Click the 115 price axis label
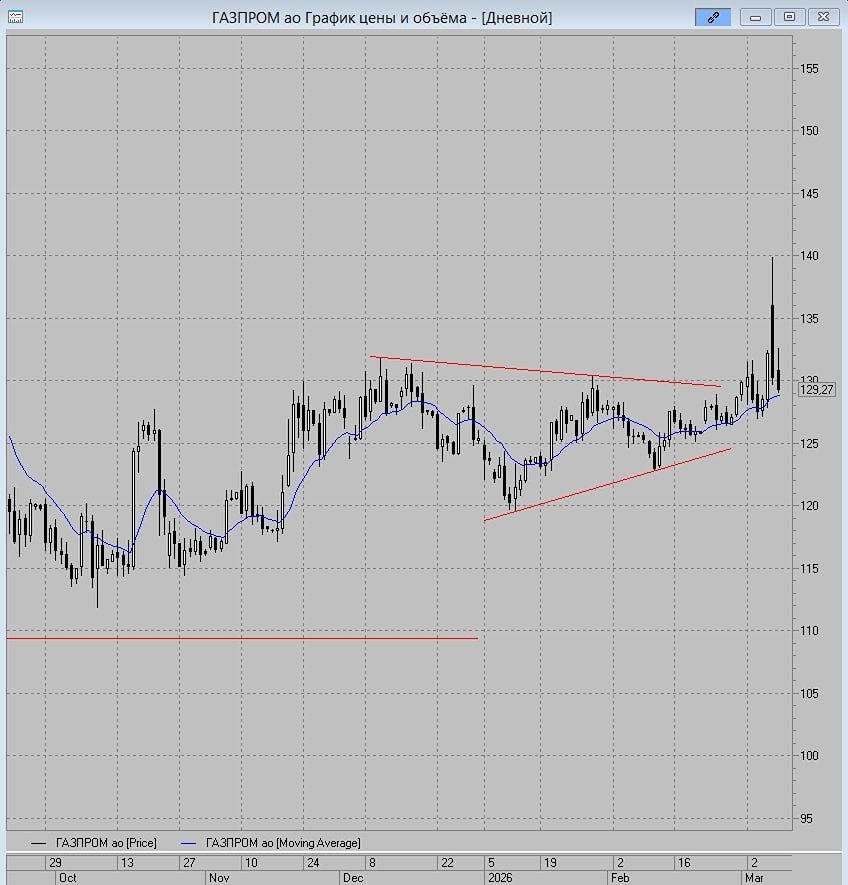The image size is (848, 885). 809,569
